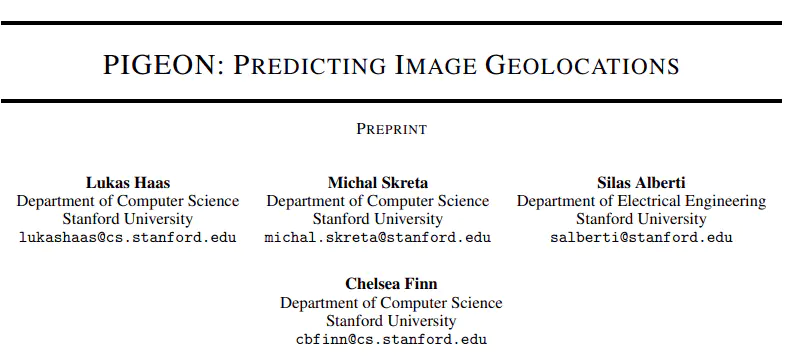Select author name Lukas Haas
The width and height of the screenshot is (798, 363).
(128, 182)
